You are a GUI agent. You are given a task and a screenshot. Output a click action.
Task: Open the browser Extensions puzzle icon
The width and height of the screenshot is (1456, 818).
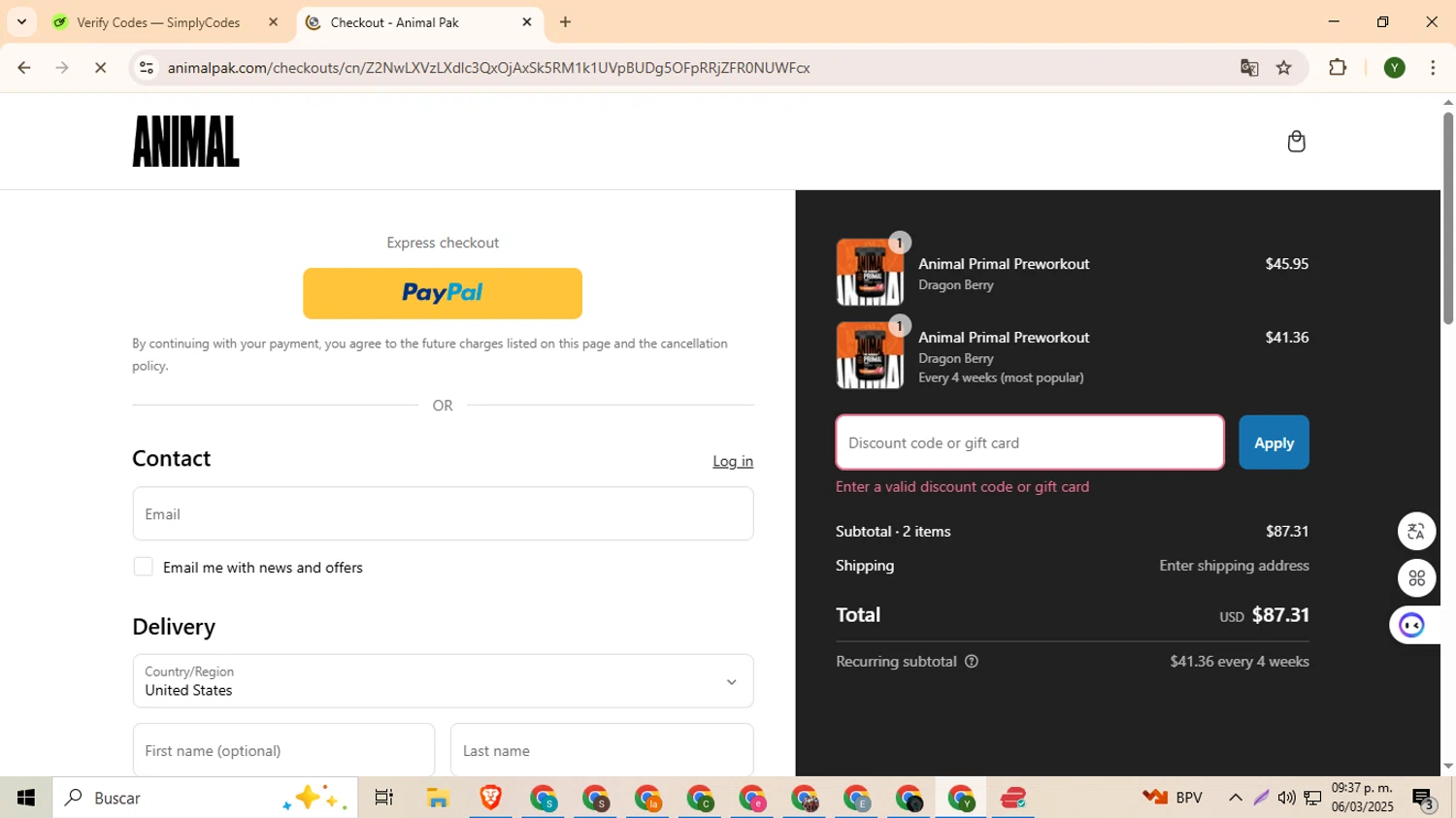coord(1338,68)
